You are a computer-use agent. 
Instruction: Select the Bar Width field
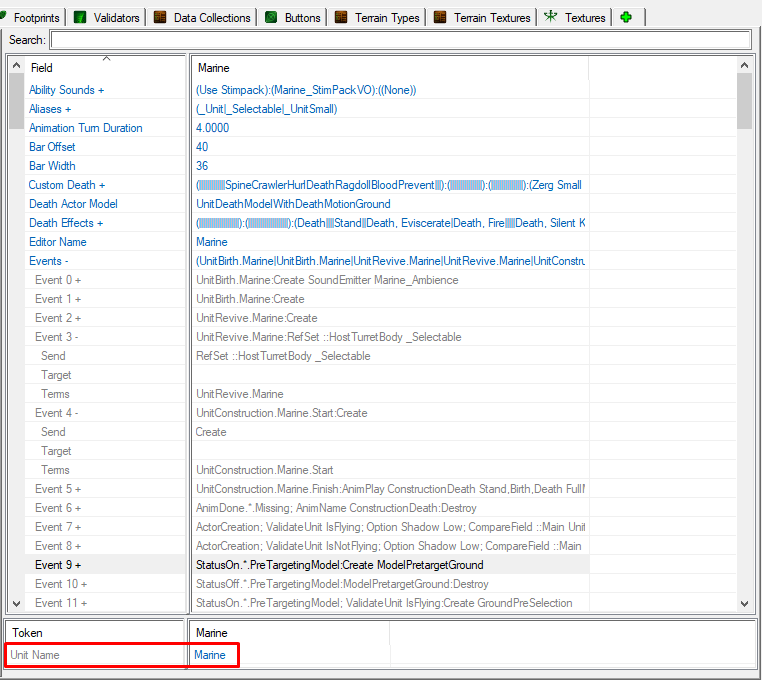52,166
